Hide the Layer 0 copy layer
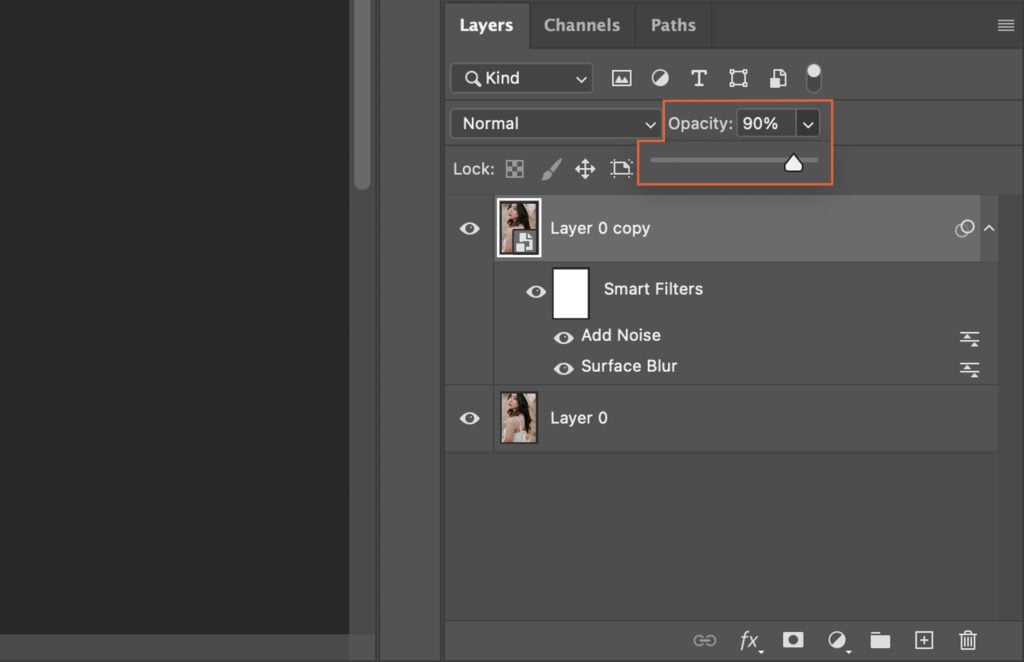1024x662 pixels. (x=469, y=228)
